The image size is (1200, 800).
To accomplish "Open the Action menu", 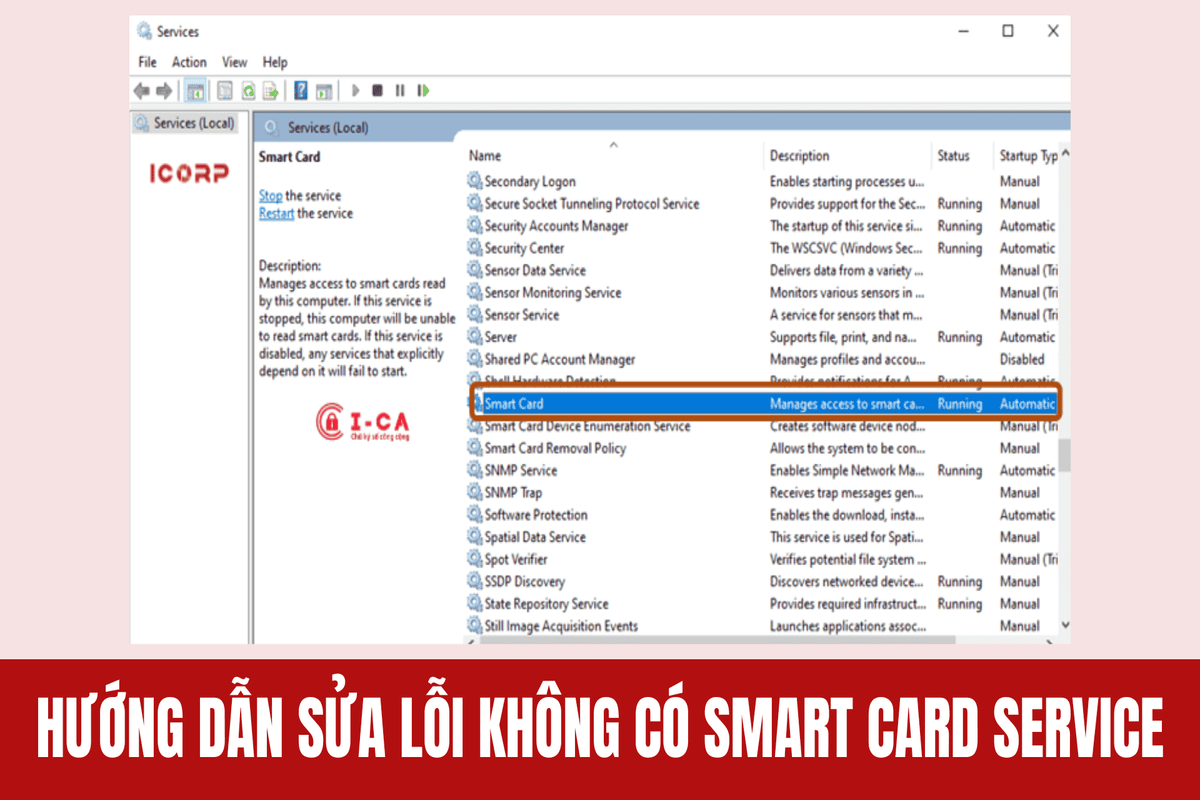I will 189,61.
